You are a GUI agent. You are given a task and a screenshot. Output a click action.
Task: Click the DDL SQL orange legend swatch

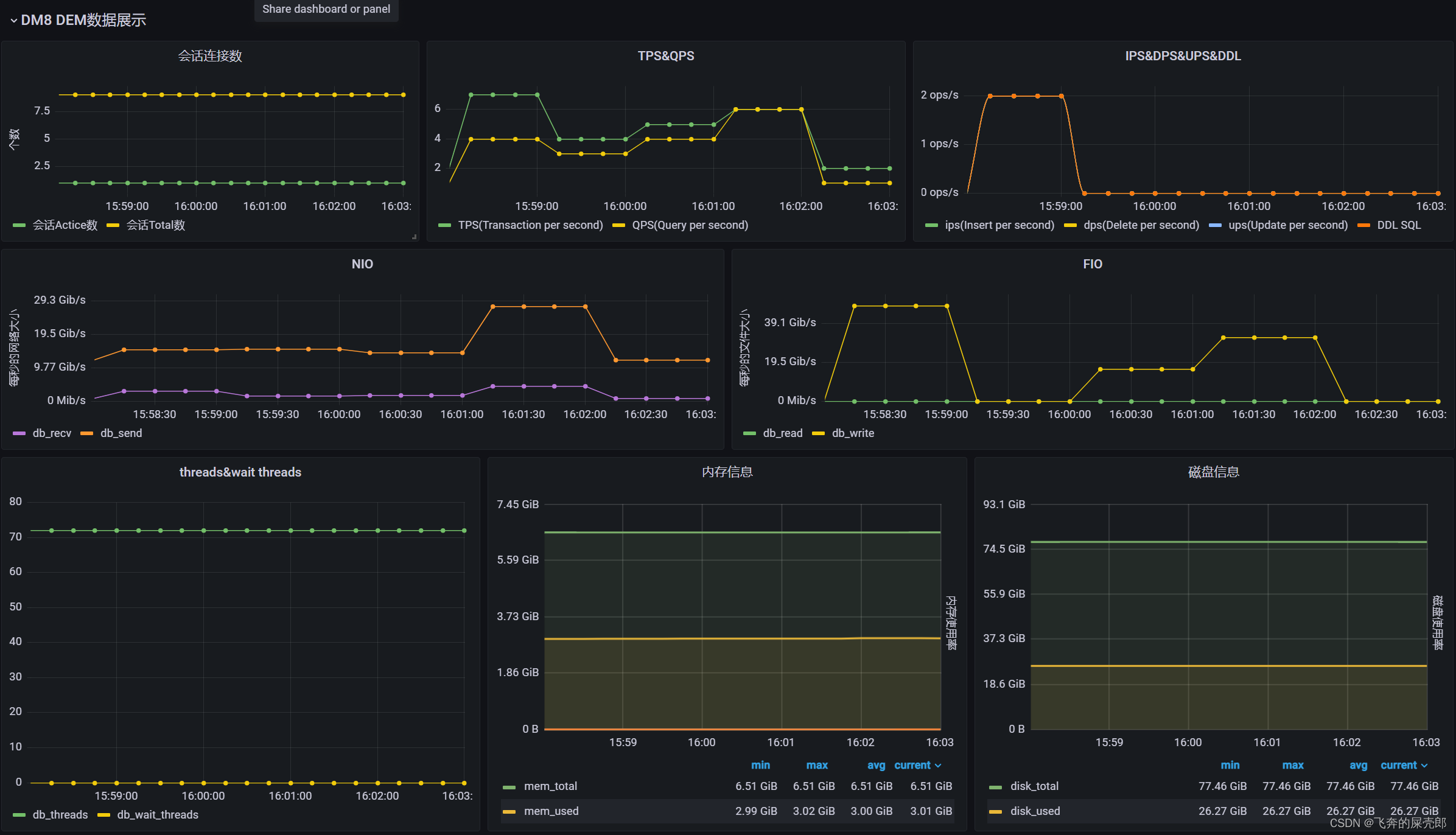(x=1363, y=225)
